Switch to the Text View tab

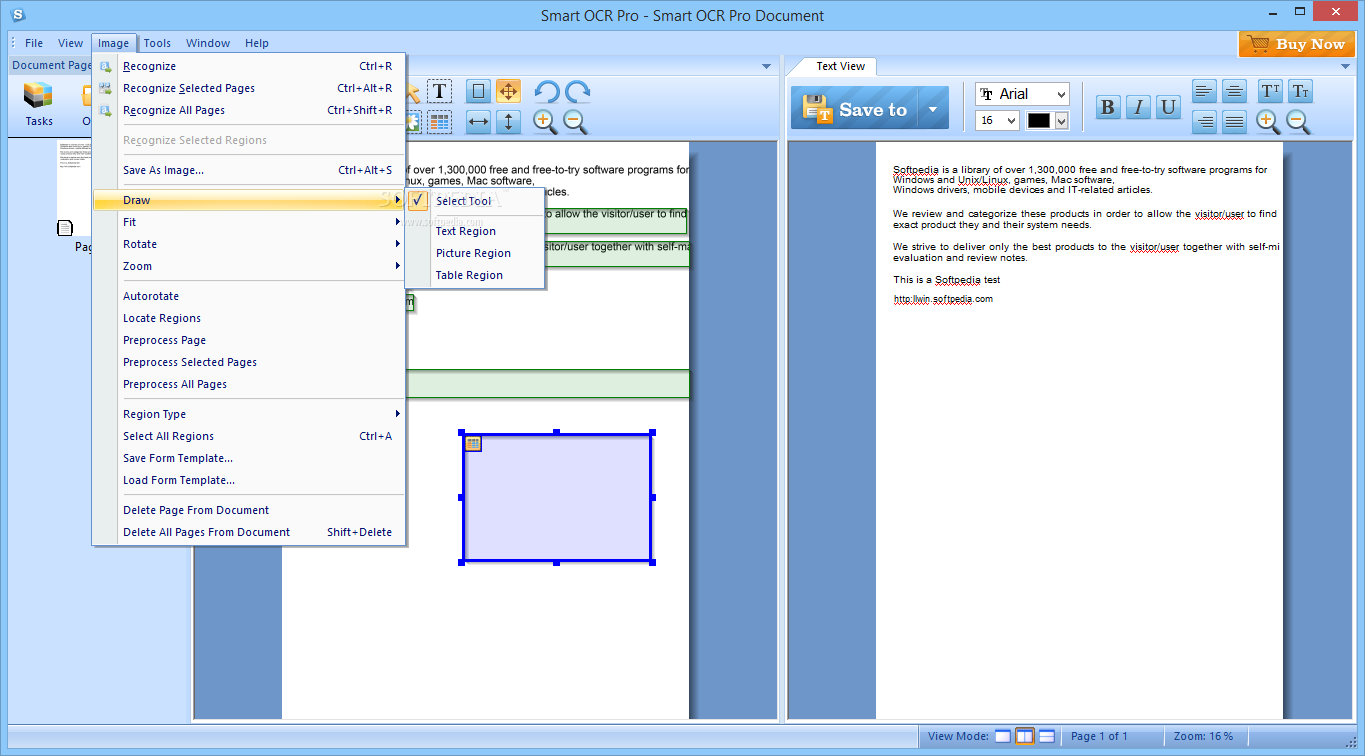click(840, 66)
